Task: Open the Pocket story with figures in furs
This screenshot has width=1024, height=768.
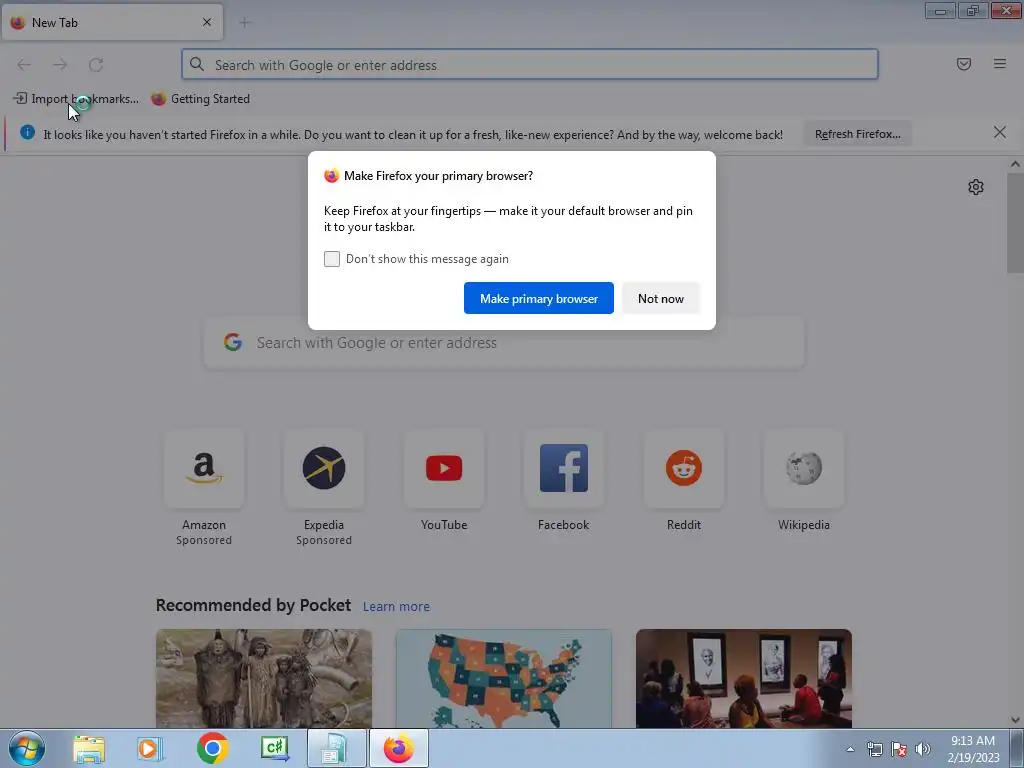Action: pos(264,679)
